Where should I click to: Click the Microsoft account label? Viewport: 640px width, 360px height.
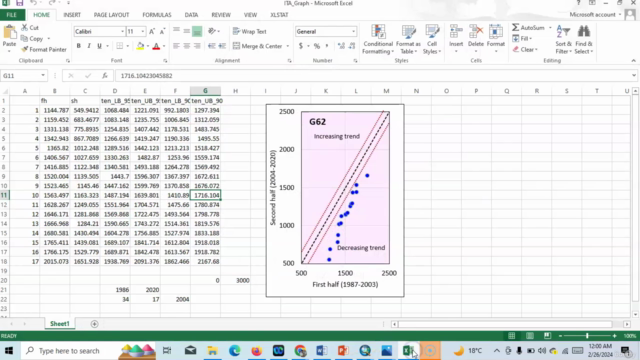point(592,15)
